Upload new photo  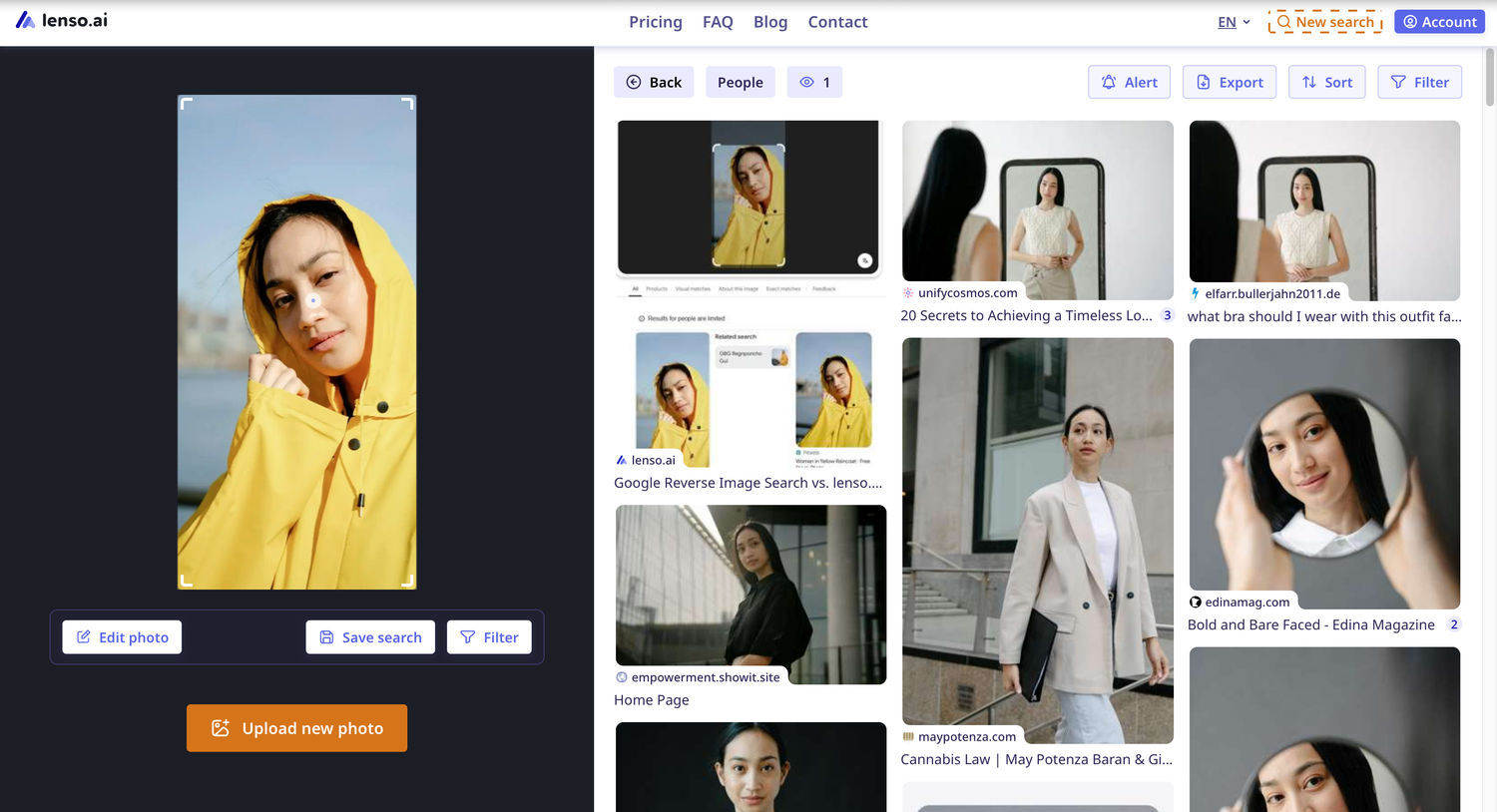(x=296, y=728)
